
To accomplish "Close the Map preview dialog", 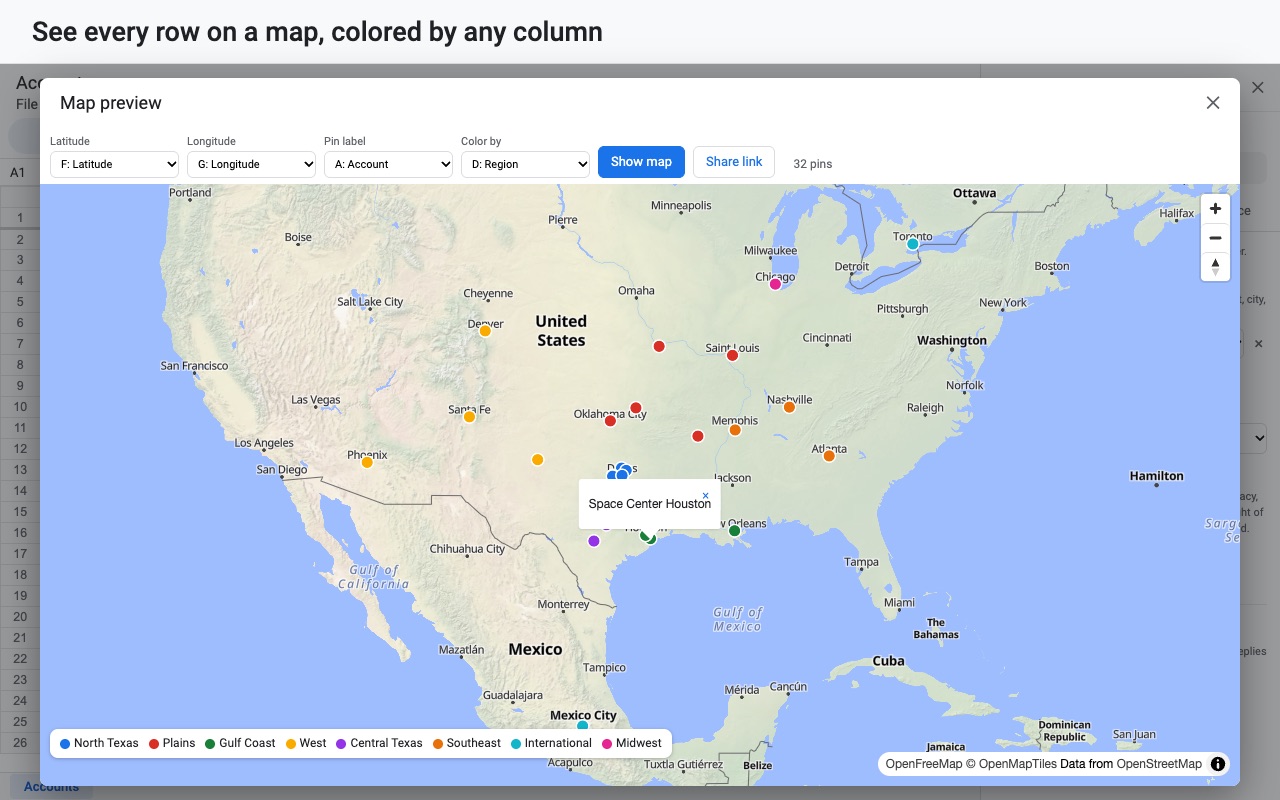I will 1213,103.
